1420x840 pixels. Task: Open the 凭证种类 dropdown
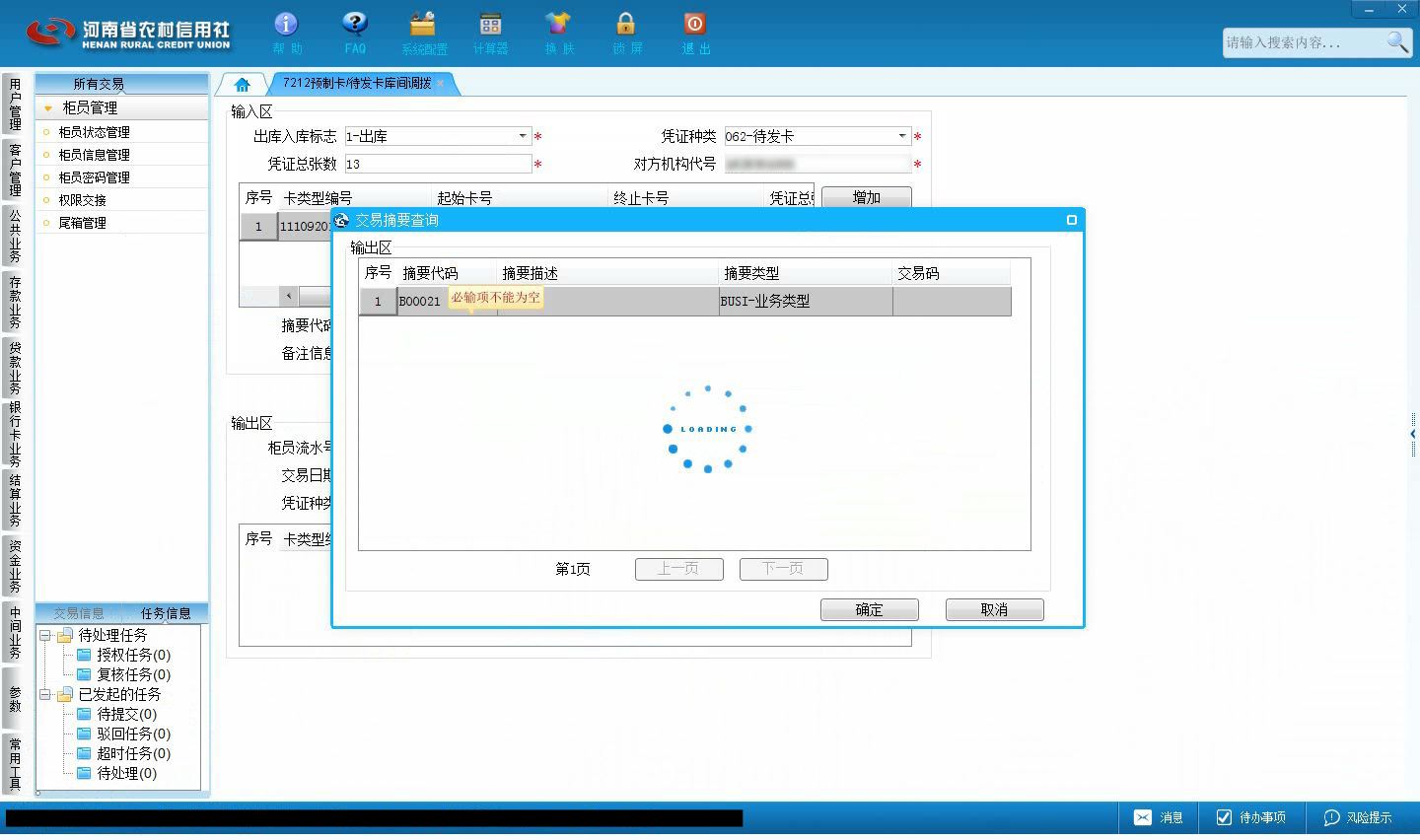(902, 136)
